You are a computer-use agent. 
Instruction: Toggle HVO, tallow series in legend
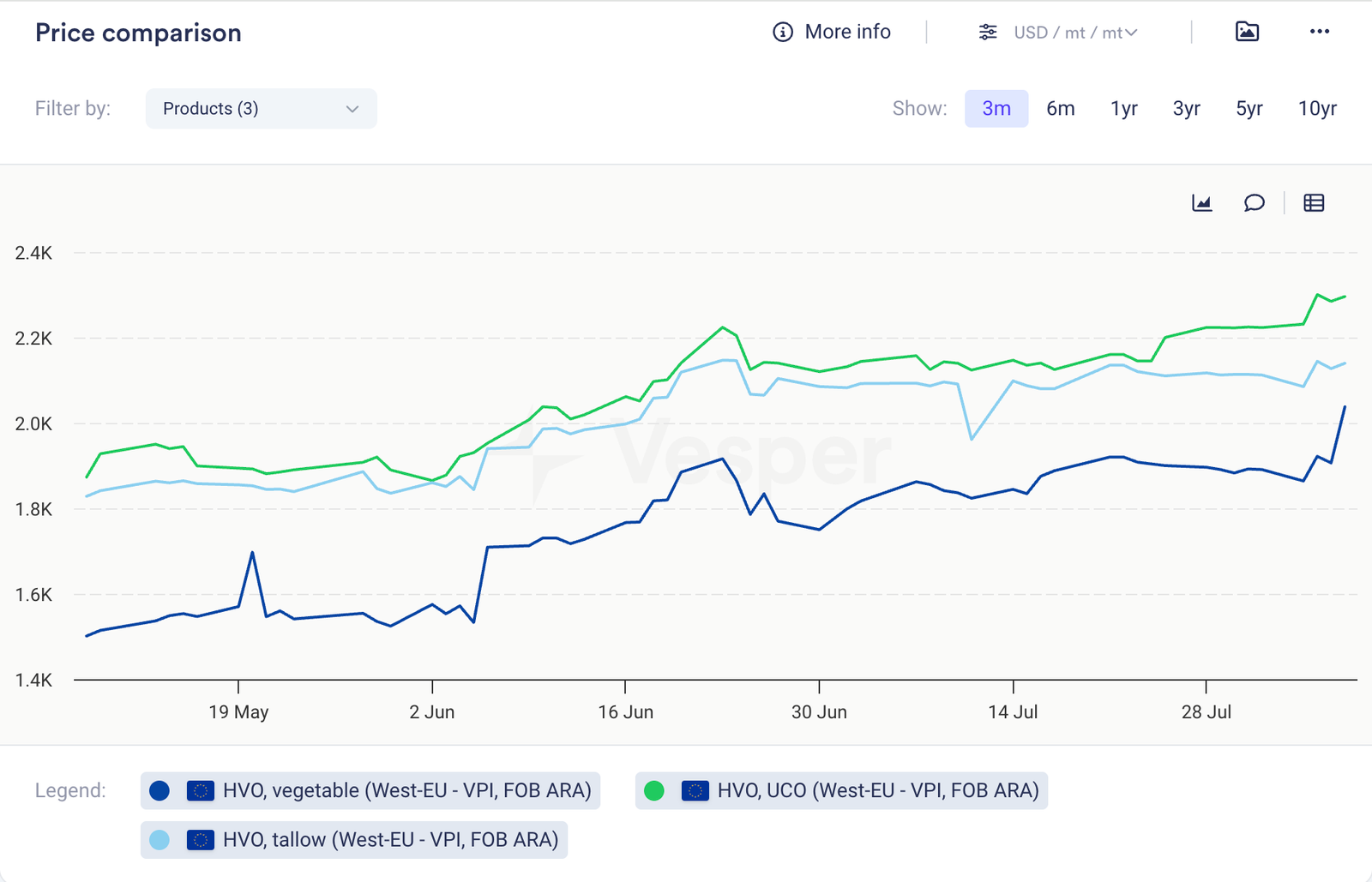coord(390,840)
